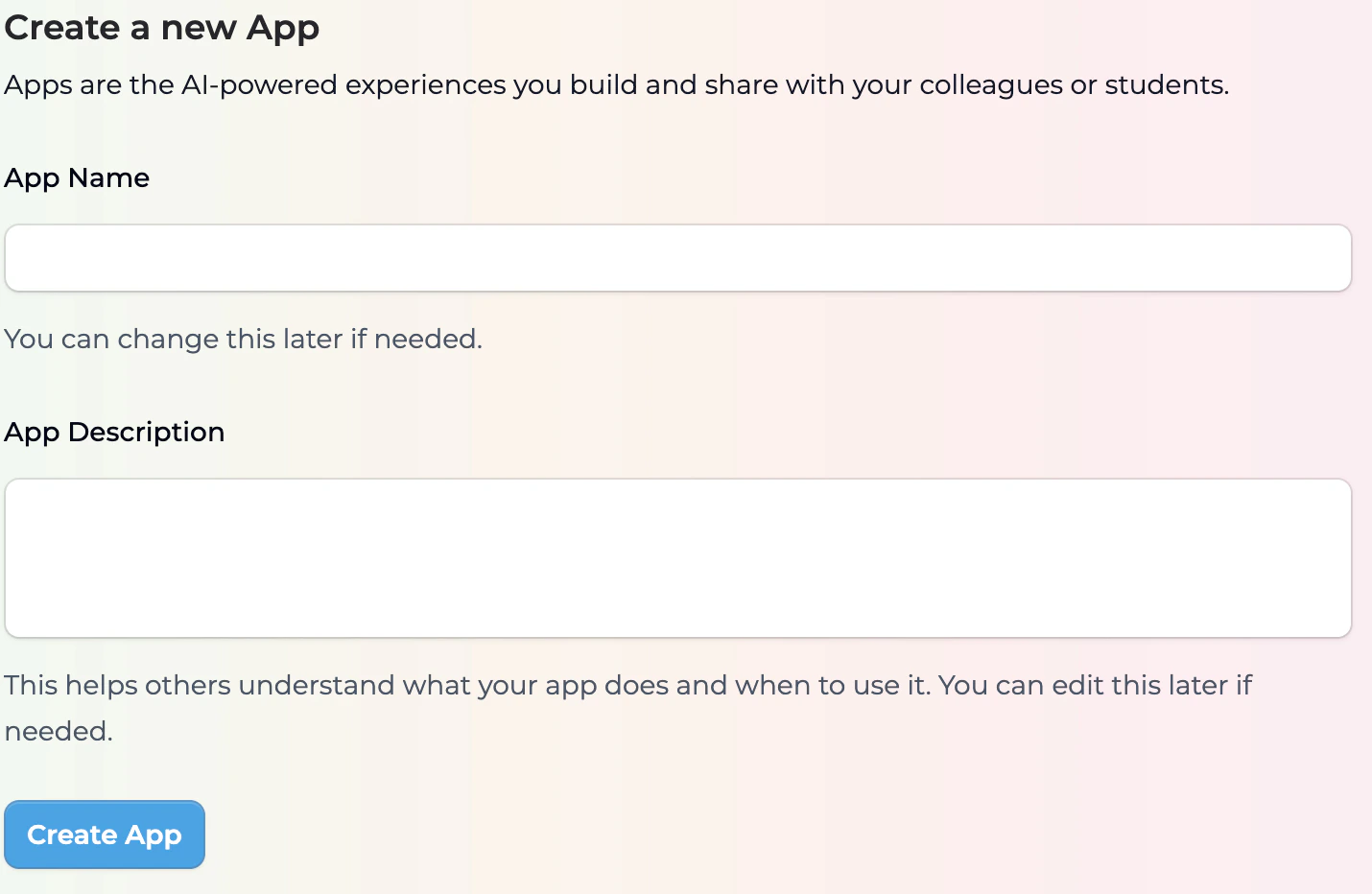Click the apps explanation text under the heading

pyautogui.click(x=616, y=84)
